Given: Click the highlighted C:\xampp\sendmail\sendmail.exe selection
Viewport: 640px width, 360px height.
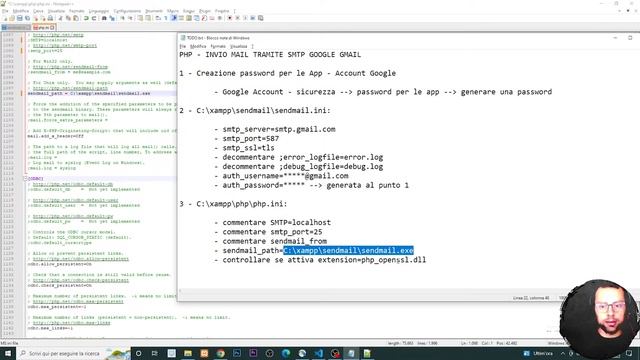Looking at the screenshot, I should pyautogui.click(x=349, y=251).
